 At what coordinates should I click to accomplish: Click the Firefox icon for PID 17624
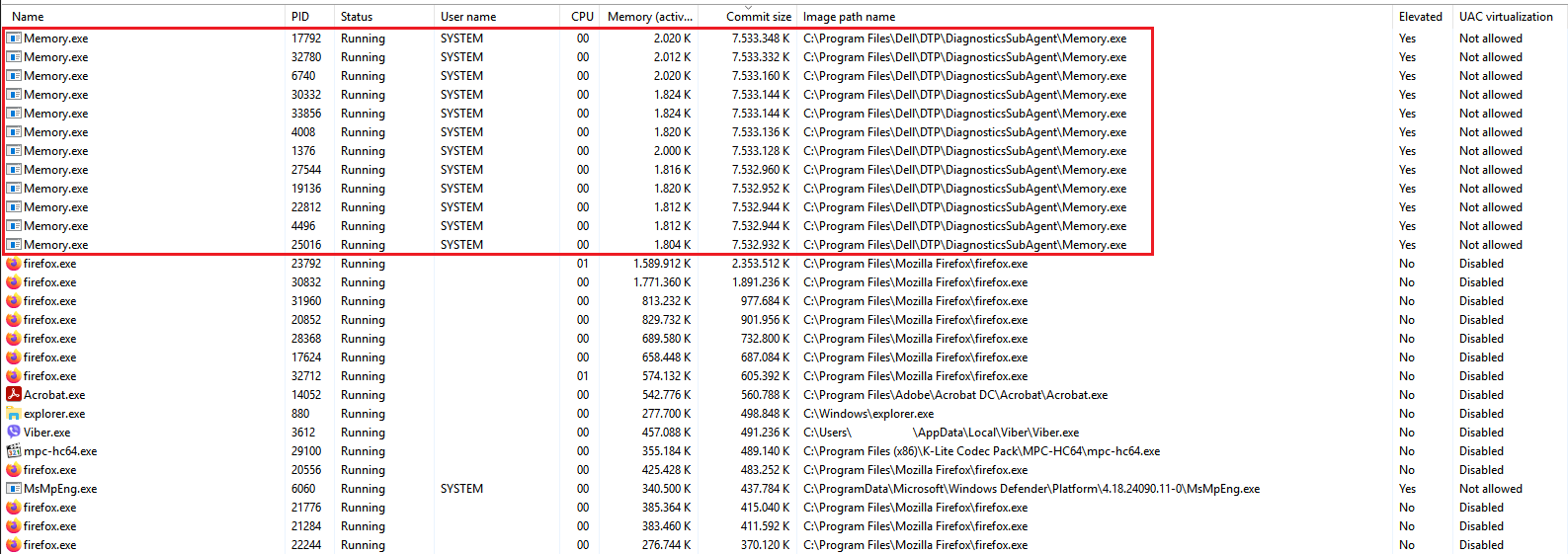tap(14, 357)
